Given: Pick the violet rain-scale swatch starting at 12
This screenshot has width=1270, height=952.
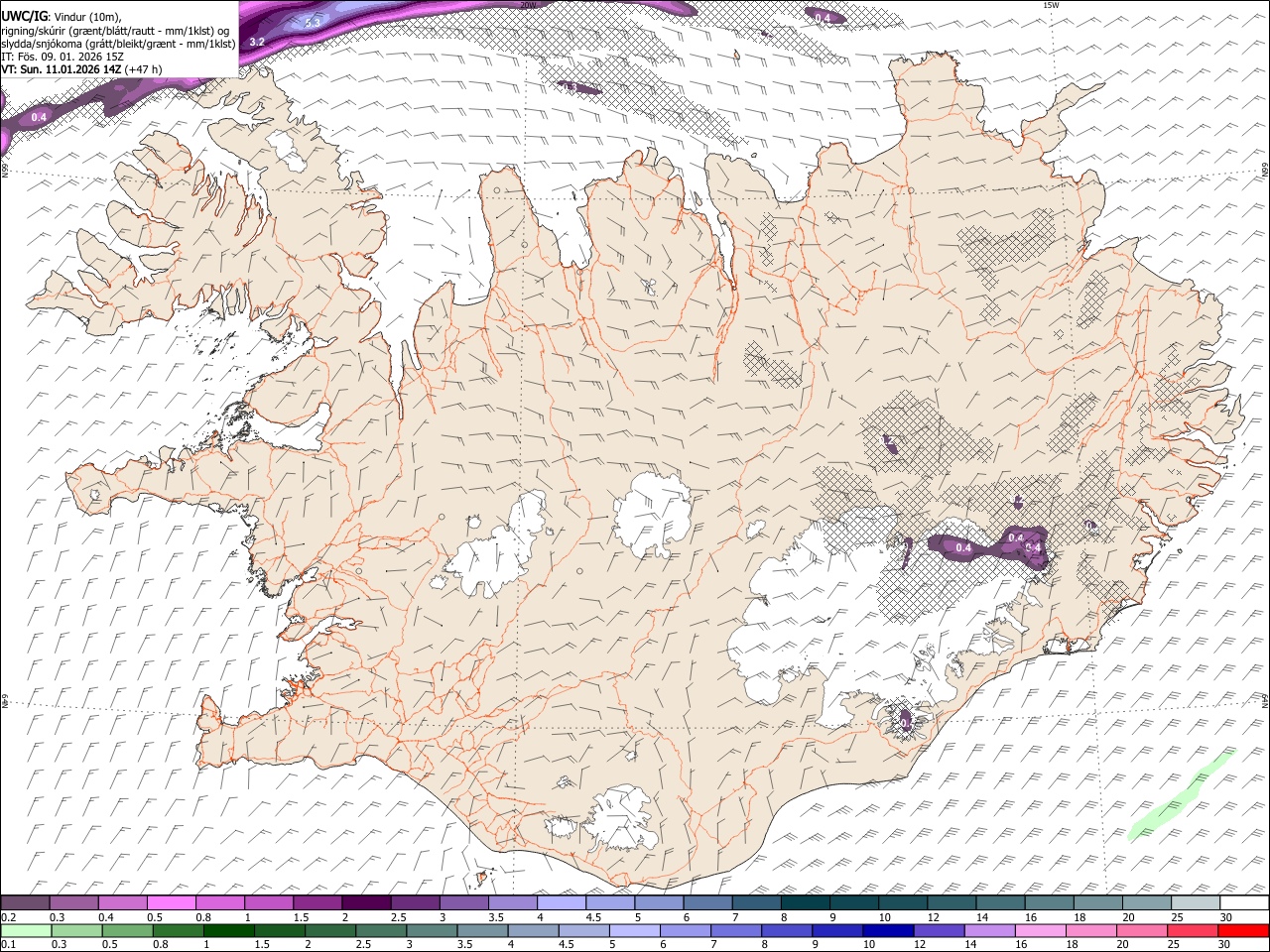Looking at the screenshot, I should pyautogui.click(x=939, y=930).
